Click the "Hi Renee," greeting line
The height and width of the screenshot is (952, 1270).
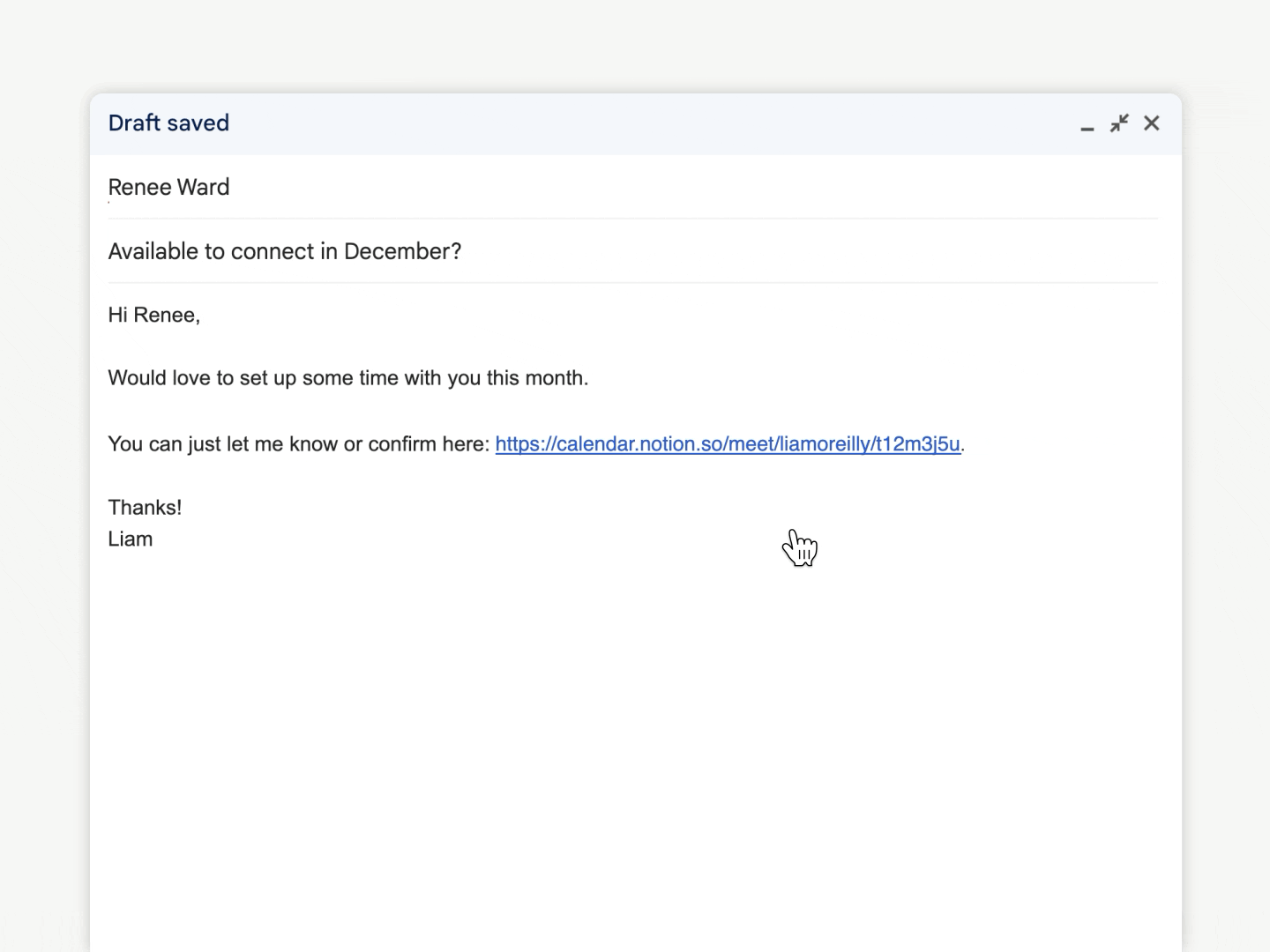click(154, 315)
